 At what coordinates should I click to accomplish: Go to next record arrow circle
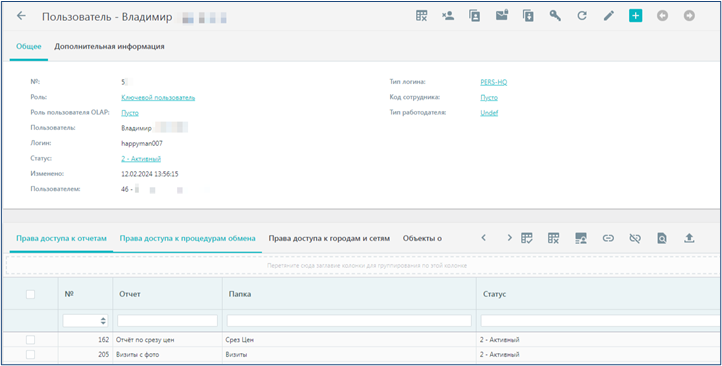pyautogui.click(x=689, y=16)
